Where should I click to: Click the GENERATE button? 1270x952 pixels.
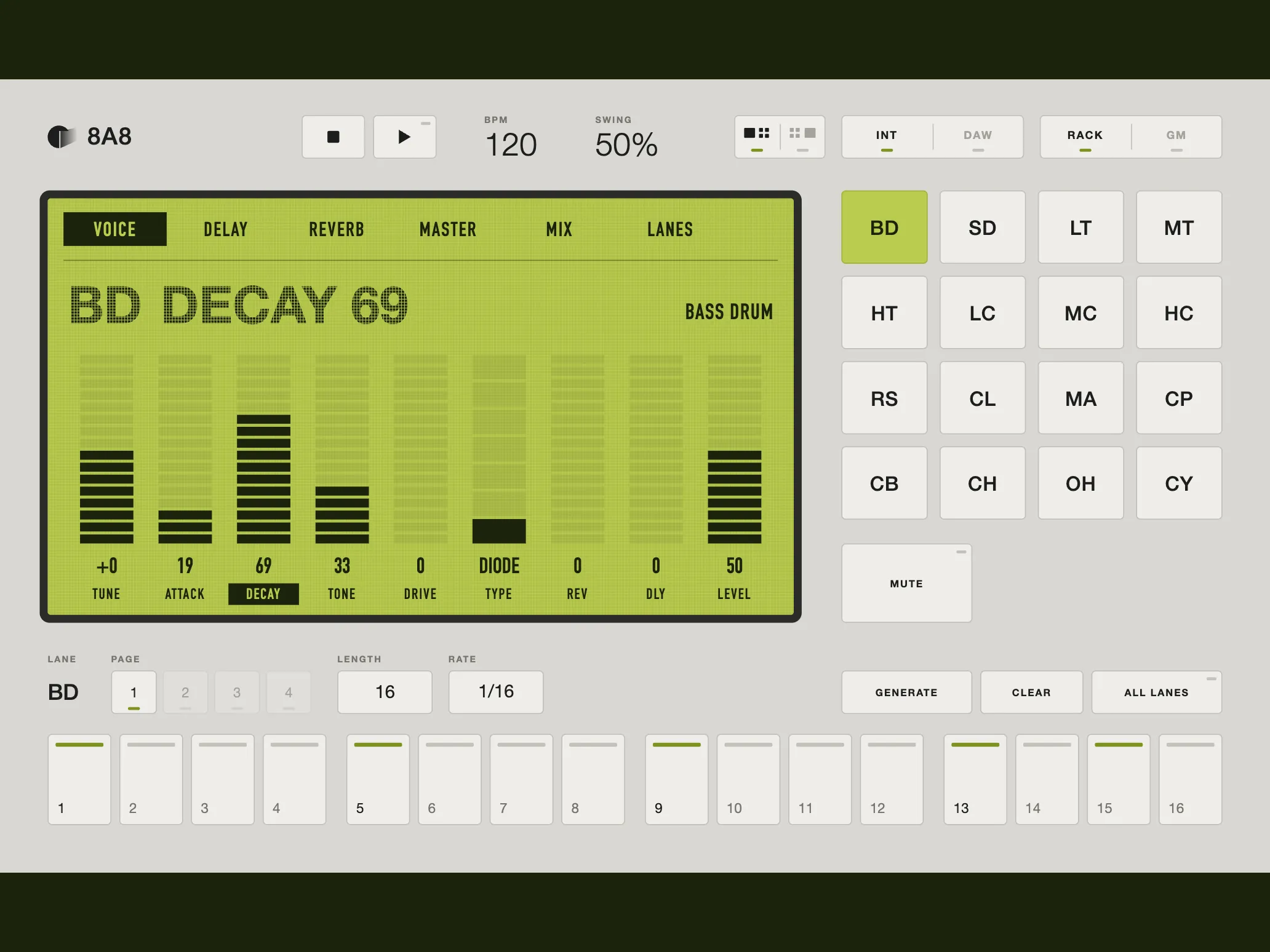pyautogui.click(x=906, y=692)
